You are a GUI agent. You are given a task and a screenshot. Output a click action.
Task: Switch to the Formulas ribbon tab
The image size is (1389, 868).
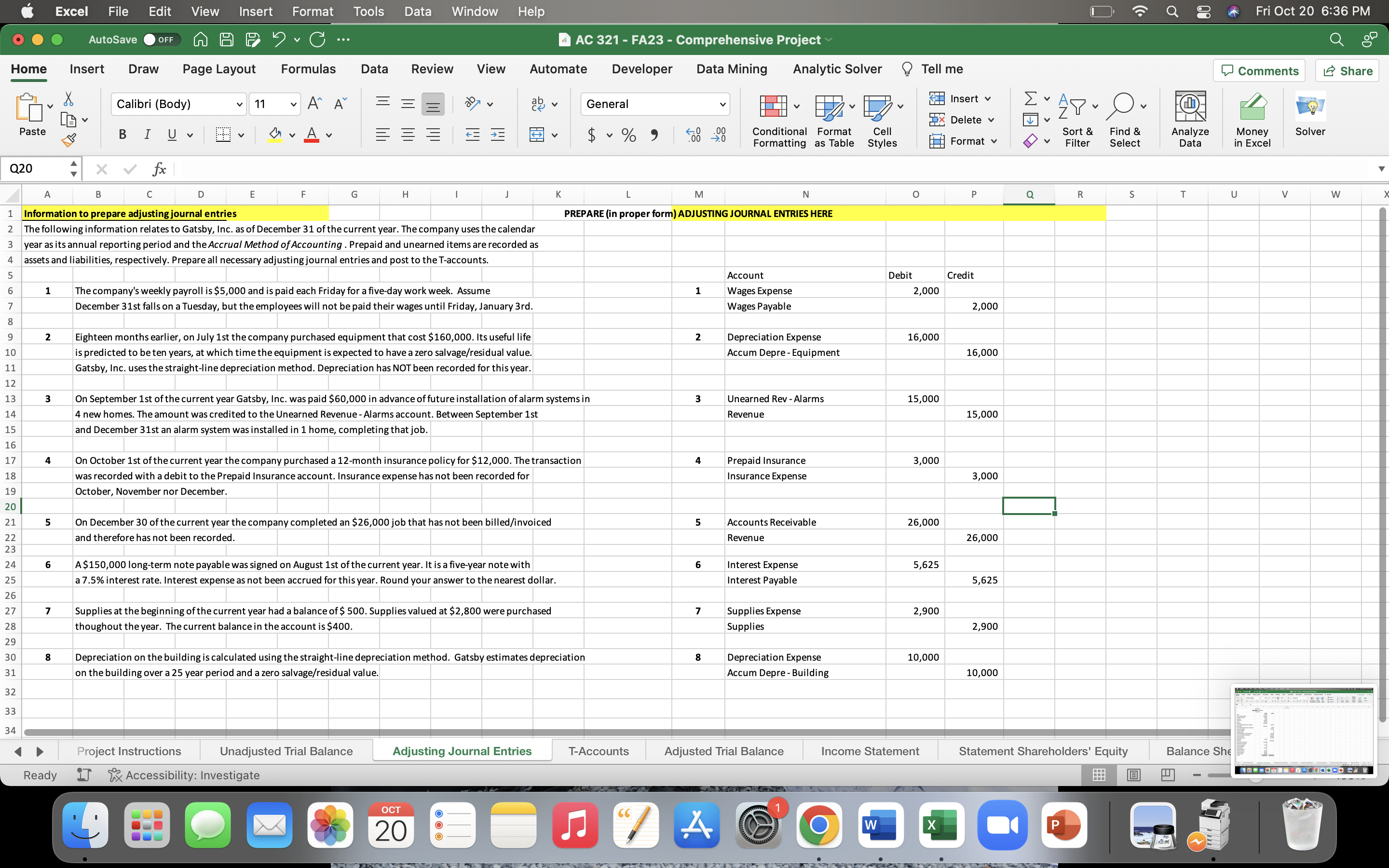[308, 69]
